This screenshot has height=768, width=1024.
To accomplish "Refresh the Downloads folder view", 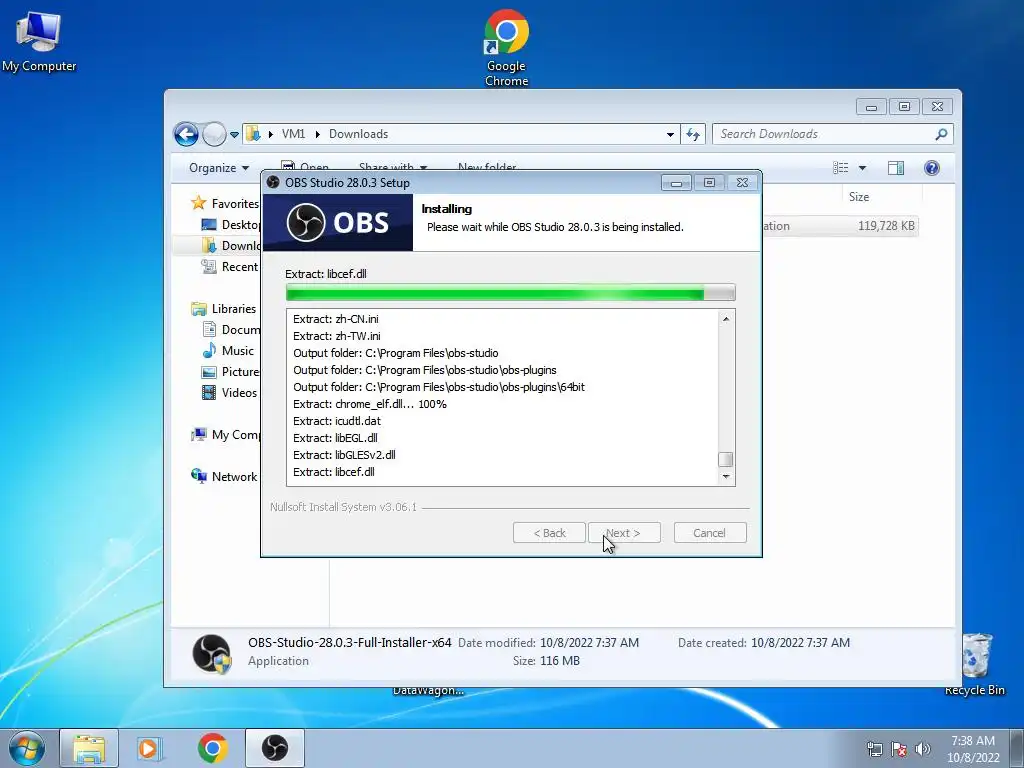I will [693, 135].
